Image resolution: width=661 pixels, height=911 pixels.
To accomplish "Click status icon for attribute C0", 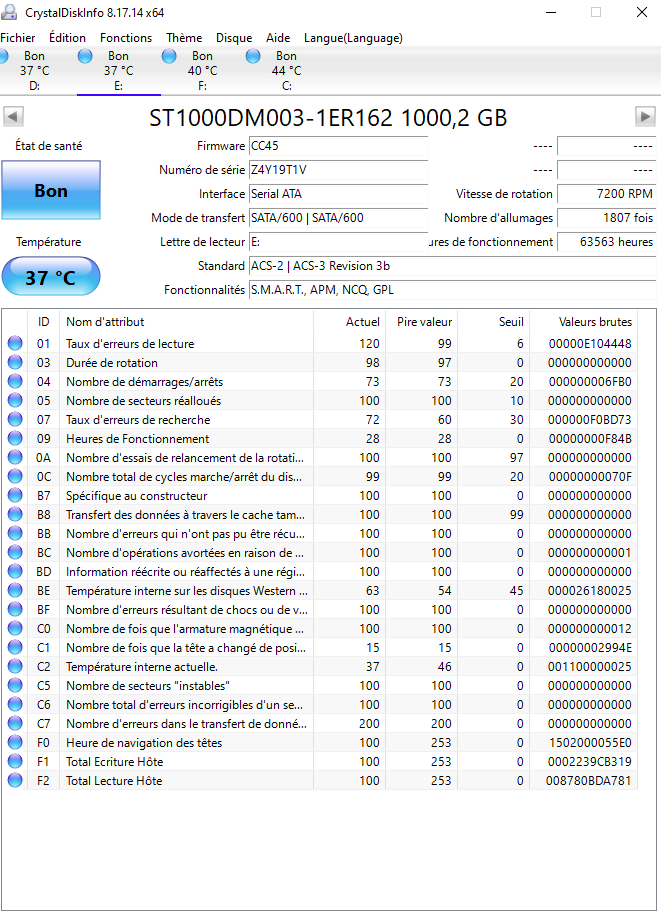I will pyautogui.click(x=15, y=629).
